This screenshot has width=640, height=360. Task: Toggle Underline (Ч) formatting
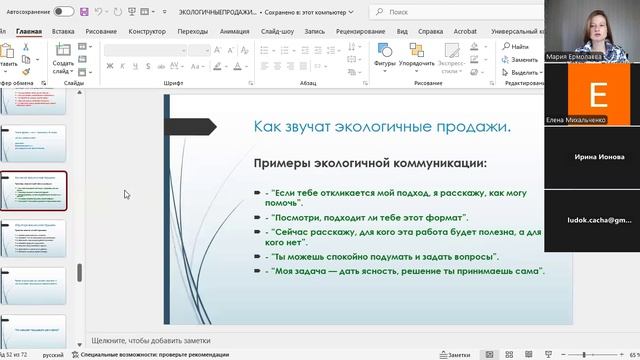coord(135,66)
